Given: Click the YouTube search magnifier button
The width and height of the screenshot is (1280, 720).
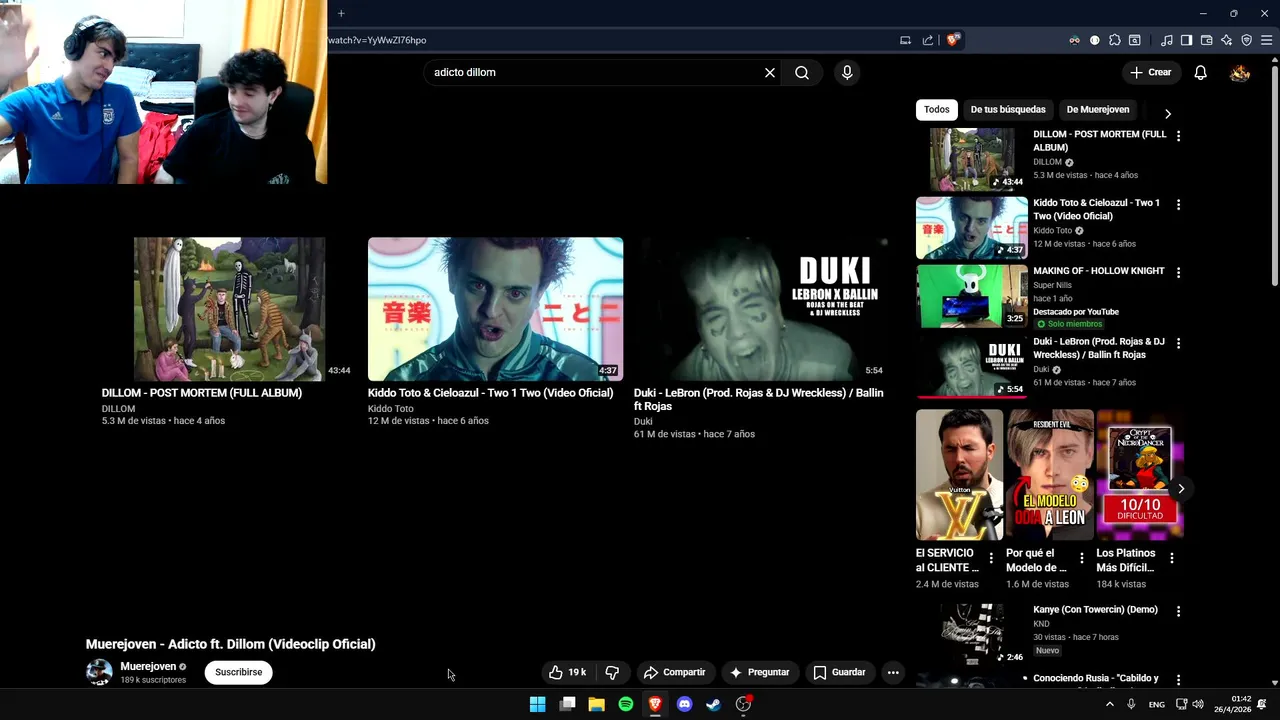Looking at the screenshot, I should click(802, 72).
